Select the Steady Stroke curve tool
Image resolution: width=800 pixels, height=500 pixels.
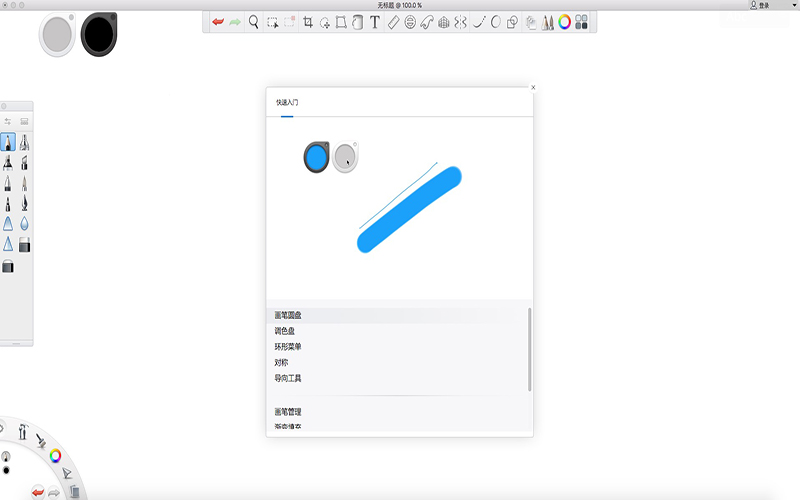[x=479, y=22]
